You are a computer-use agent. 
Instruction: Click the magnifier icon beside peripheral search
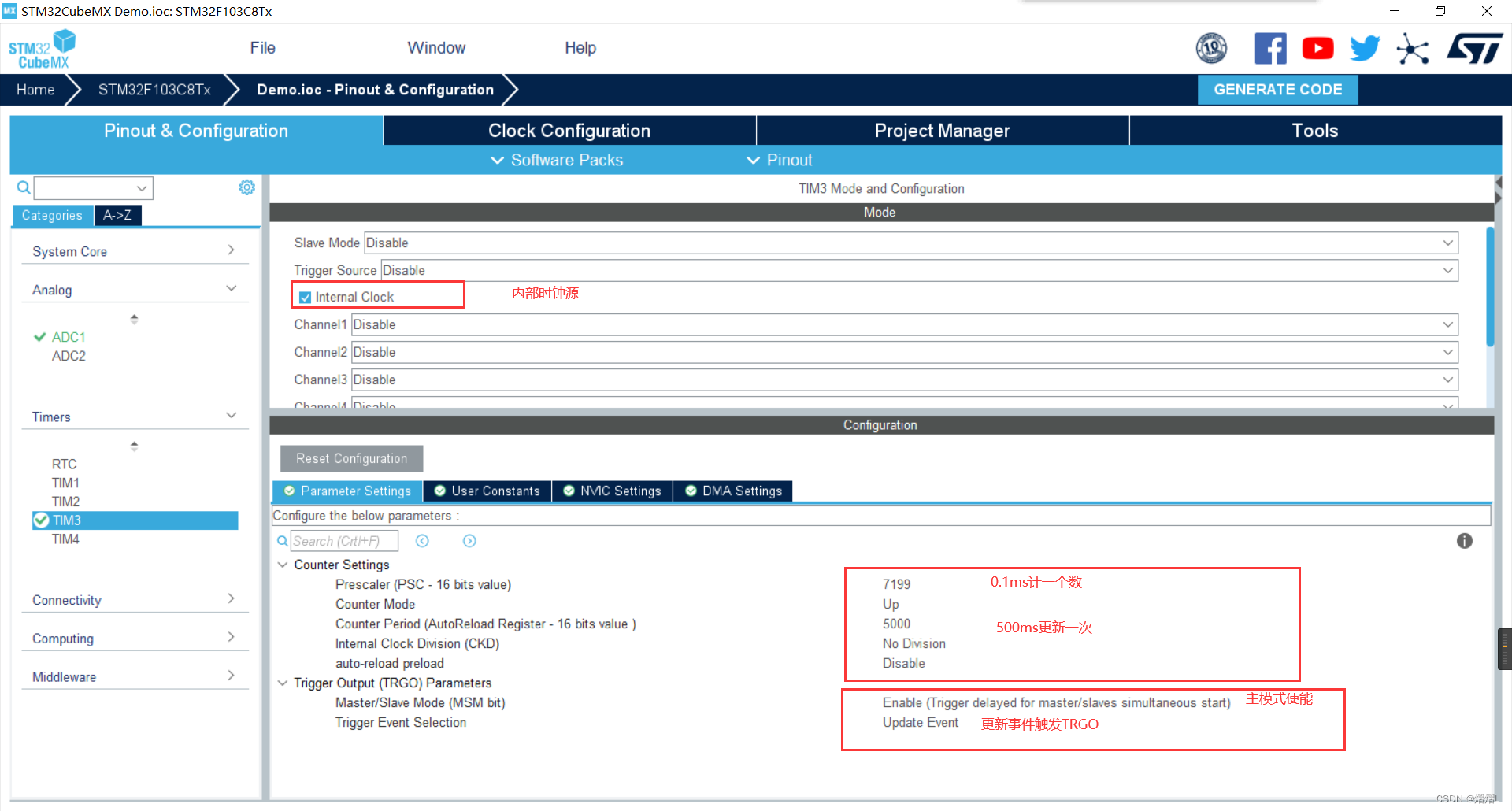pos(24,187)
